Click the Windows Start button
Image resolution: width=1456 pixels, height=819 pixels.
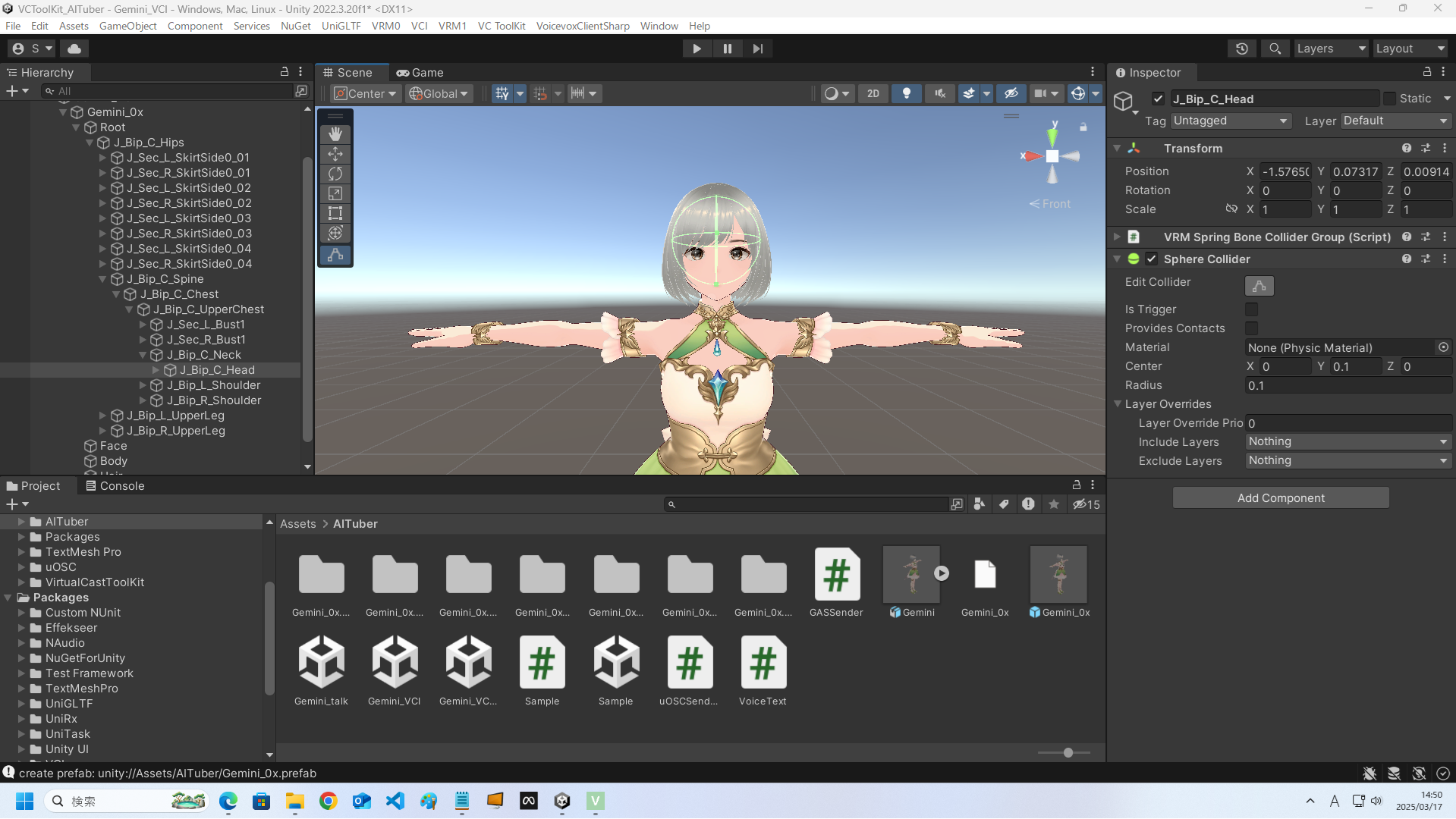[x=24, y=801]
